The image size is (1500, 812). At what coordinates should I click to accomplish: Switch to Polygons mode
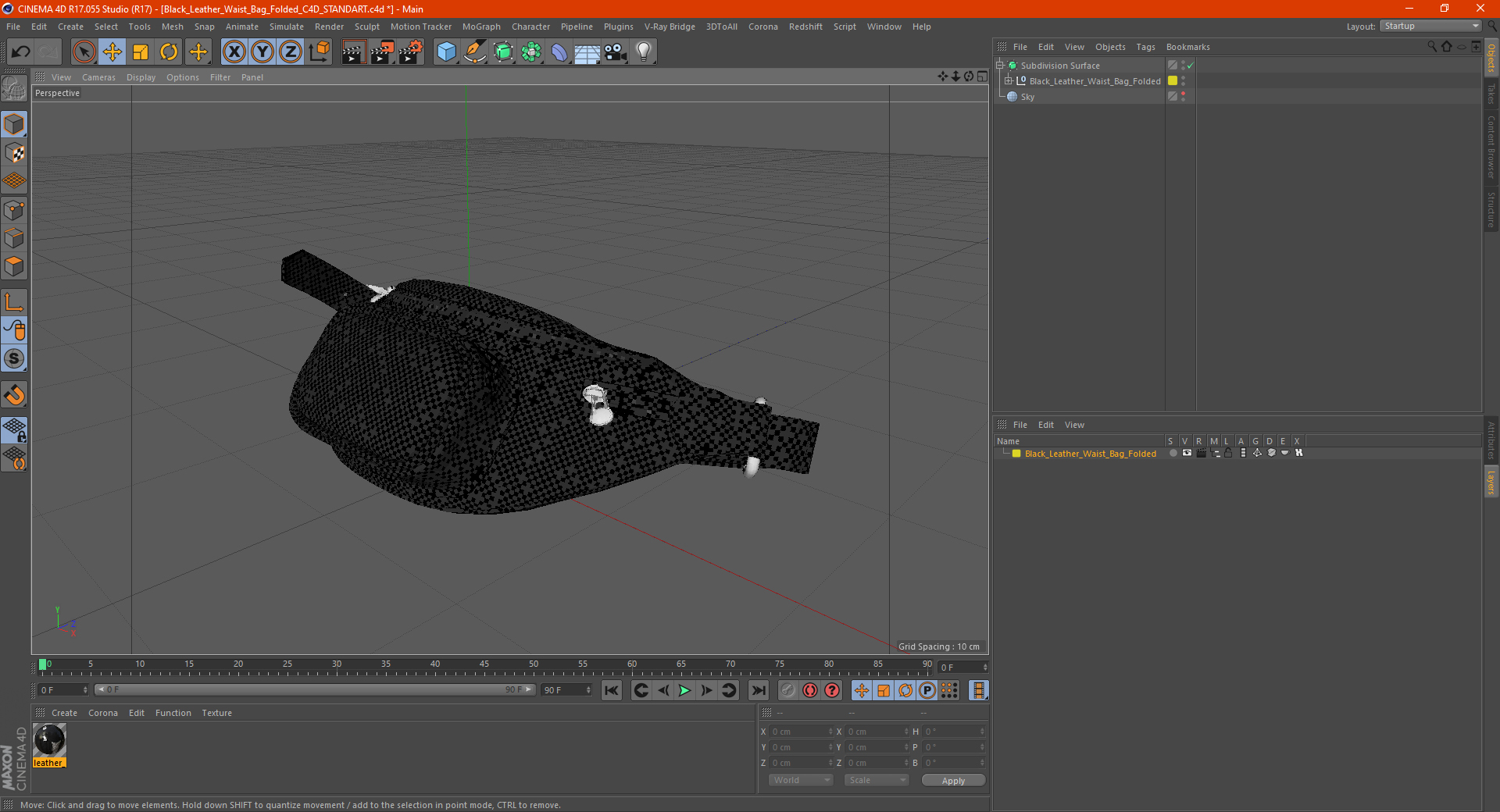coord(14,266)
